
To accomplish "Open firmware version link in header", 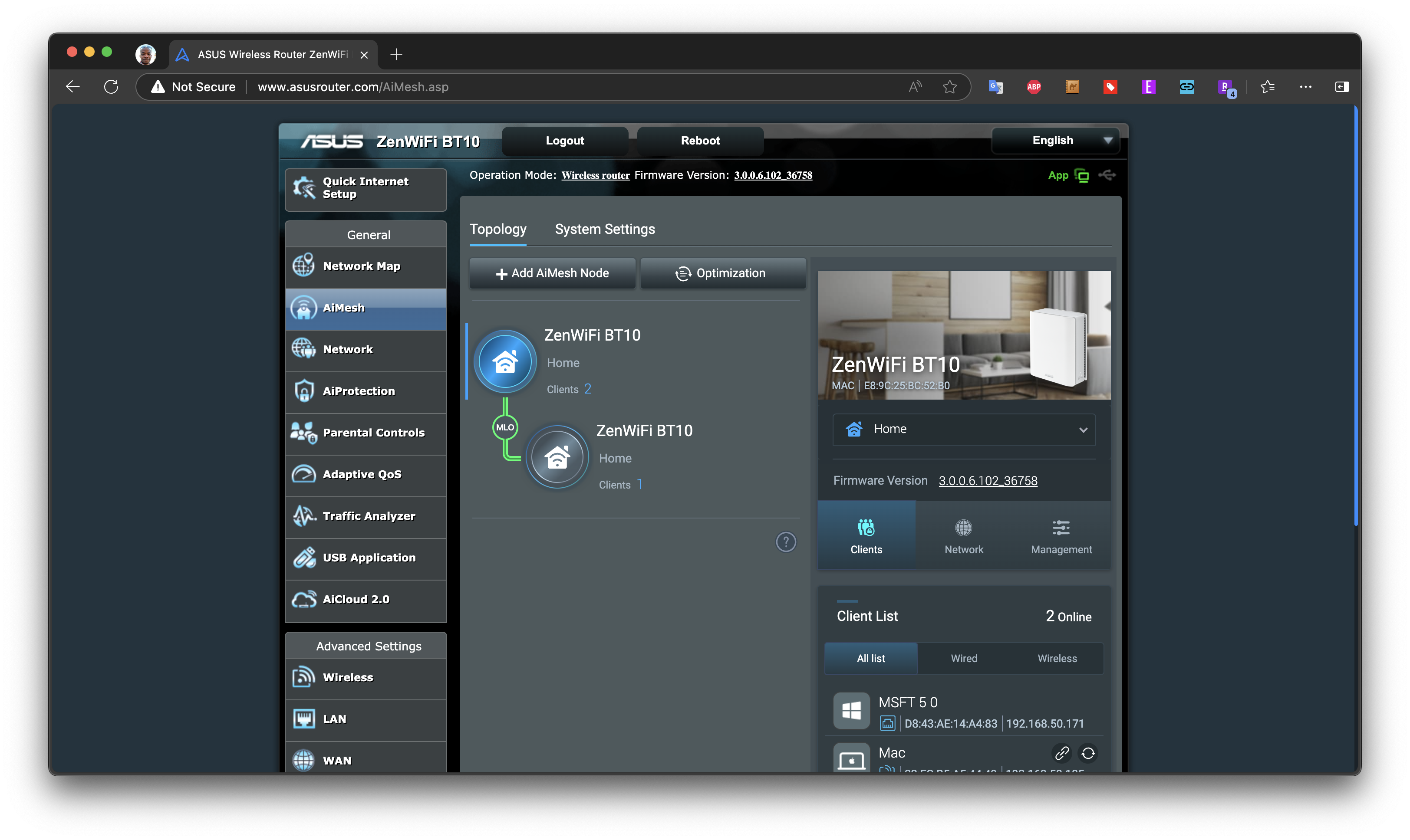I will pyautogui.click(x=773, y=175).
